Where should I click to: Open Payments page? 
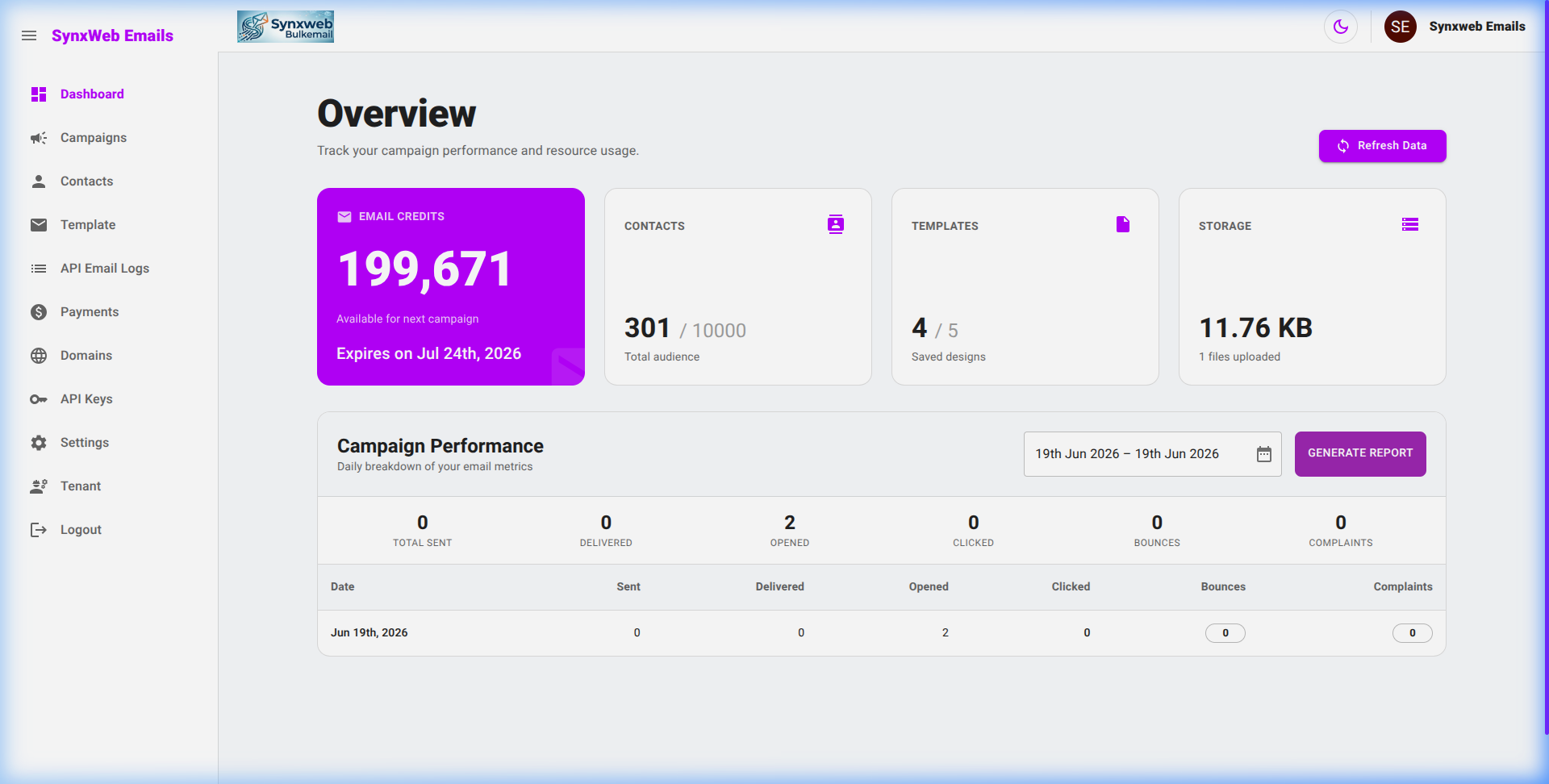coord(90,312)
